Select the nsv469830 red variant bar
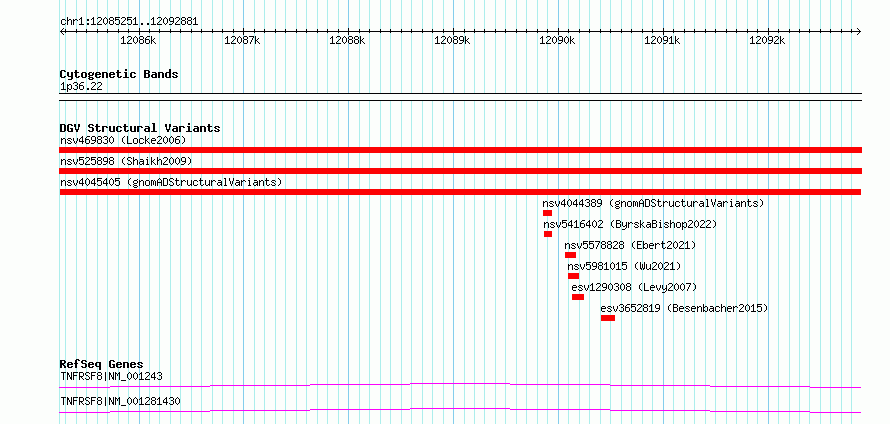The width and height of the screenshot is (890, 424). coord(461,150)
